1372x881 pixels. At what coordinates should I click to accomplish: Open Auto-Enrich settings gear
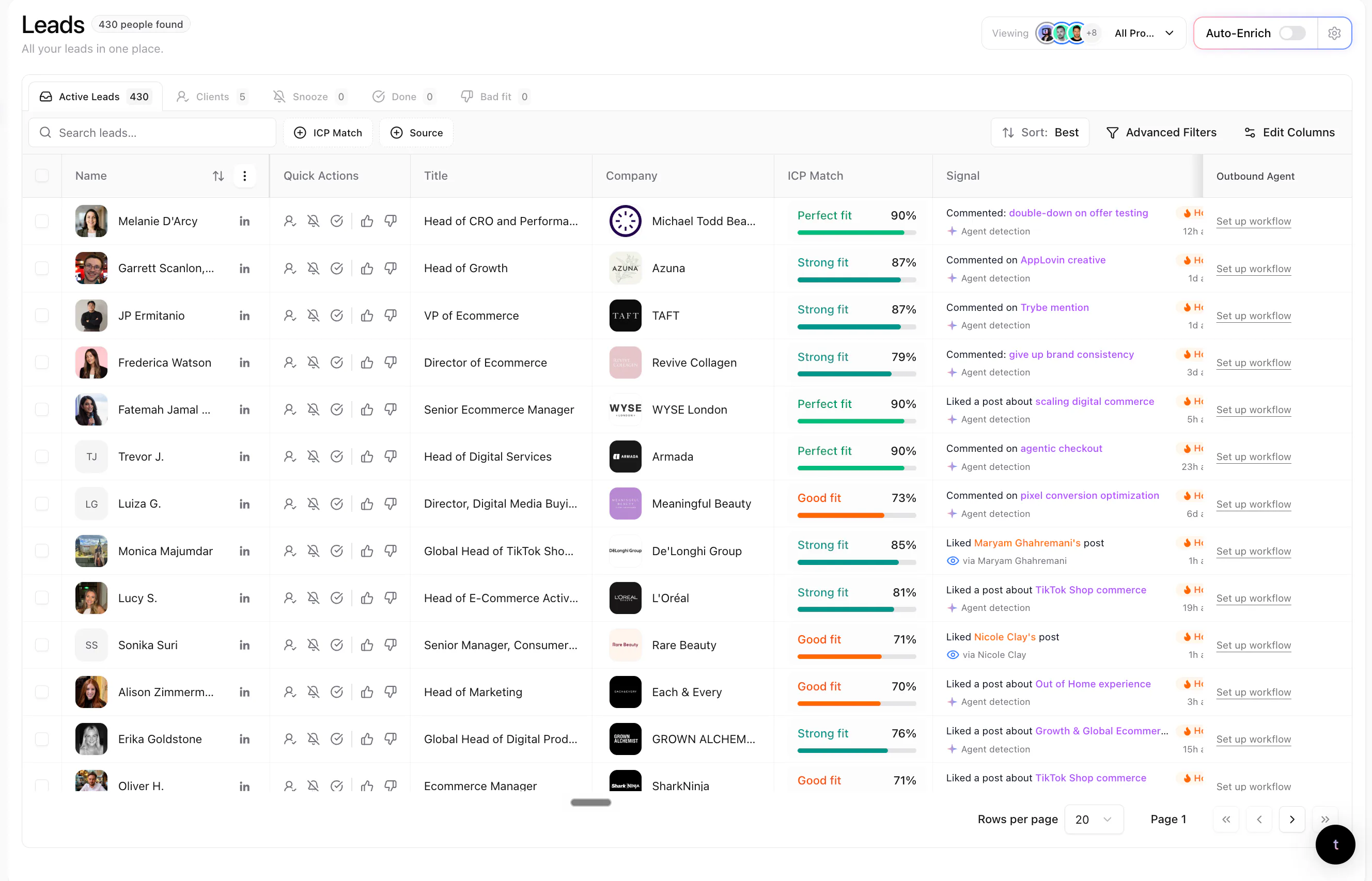[1334, 33]
